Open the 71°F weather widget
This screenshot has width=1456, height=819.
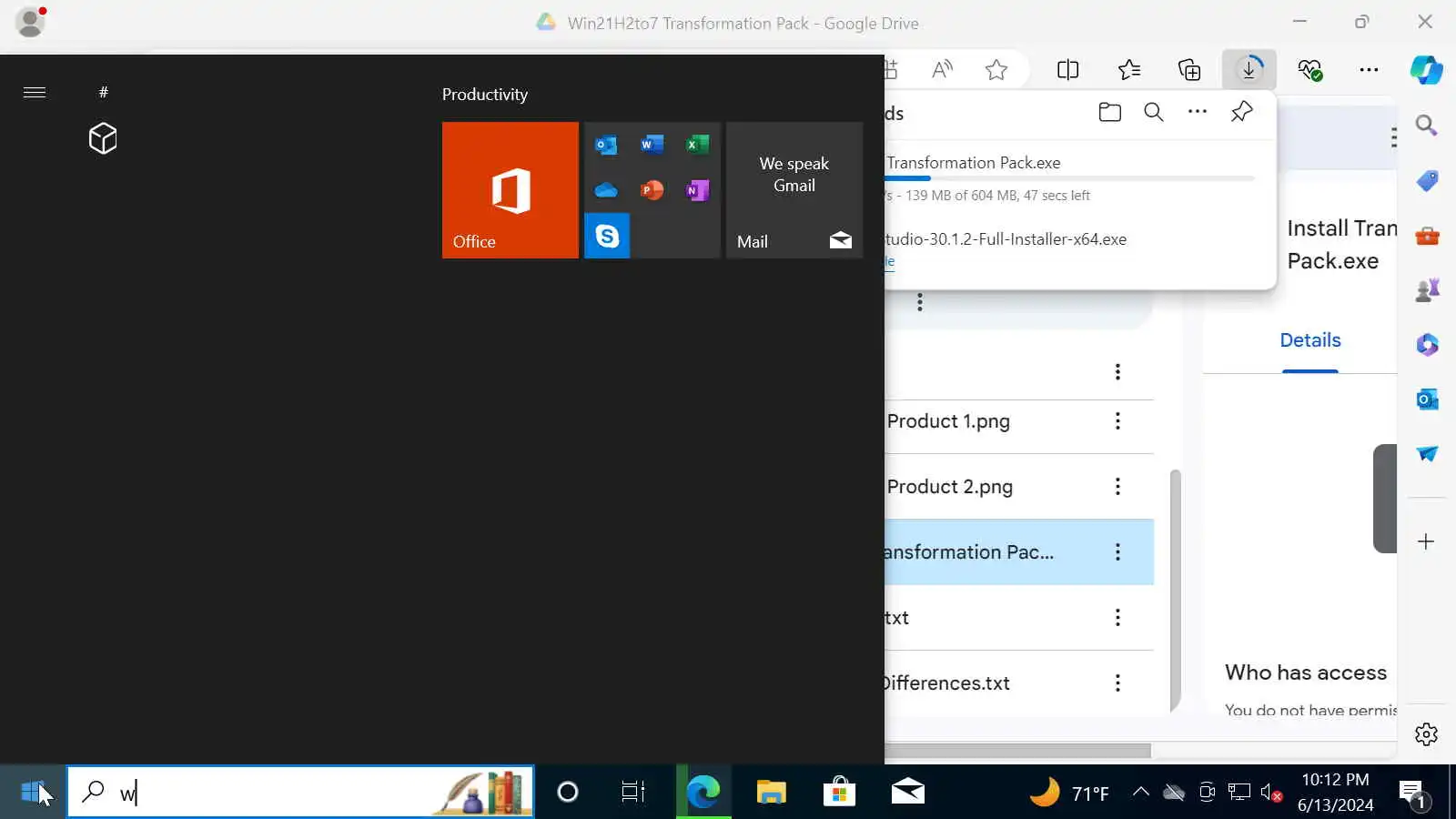tap(1069, 793)
